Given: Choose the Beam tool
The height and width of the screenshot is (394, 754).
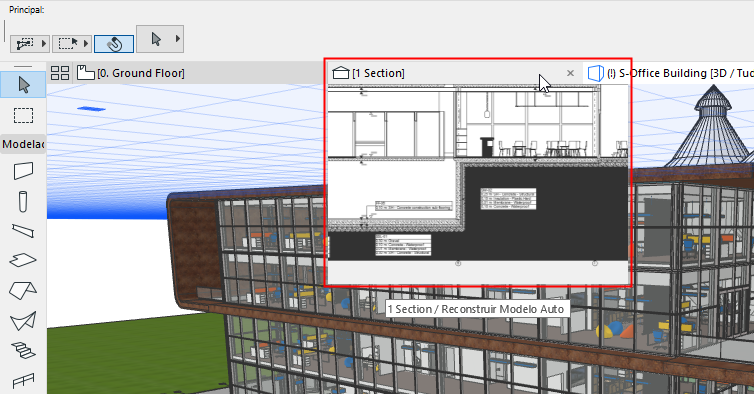Looking at the screenshot, I should point(23,231).
